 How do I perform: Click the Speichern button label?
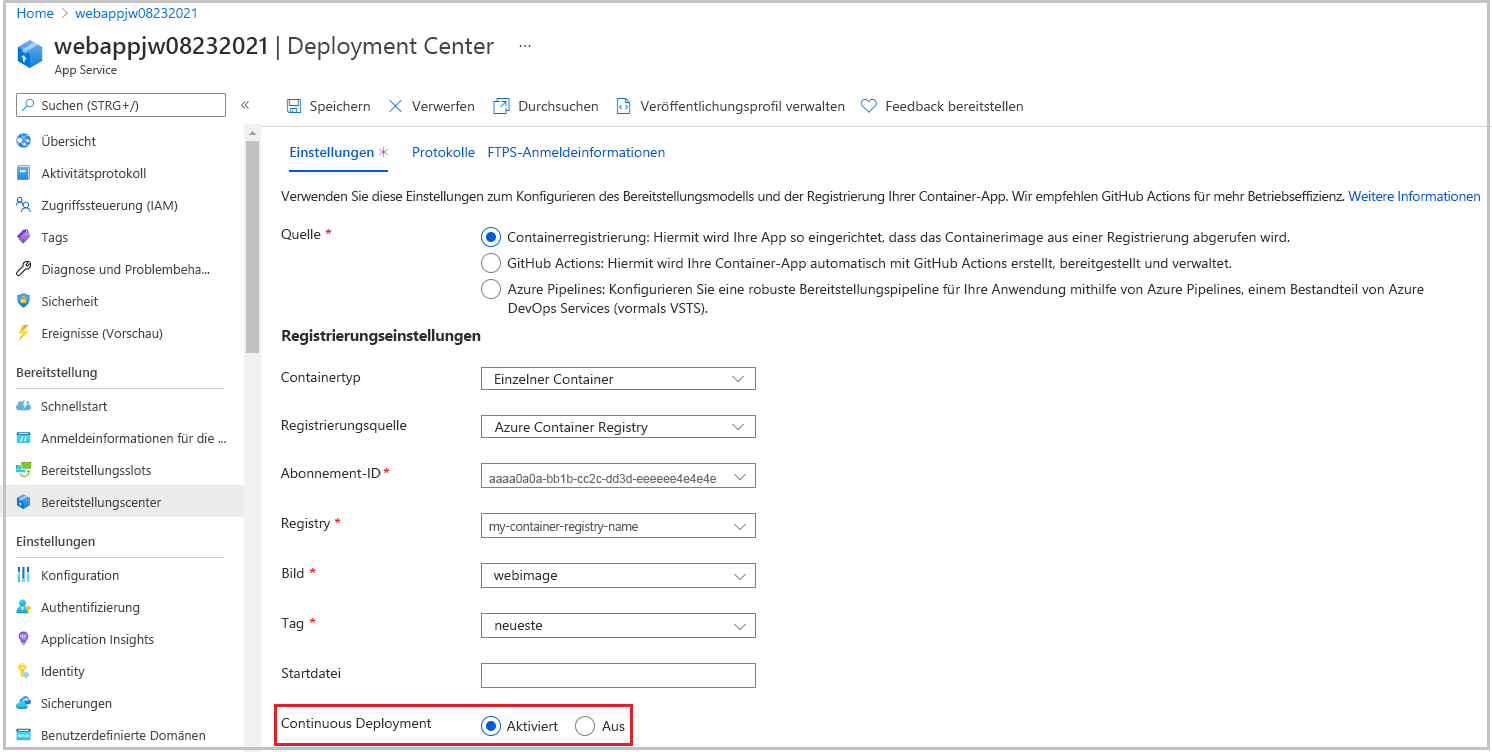tap(340, 106)
